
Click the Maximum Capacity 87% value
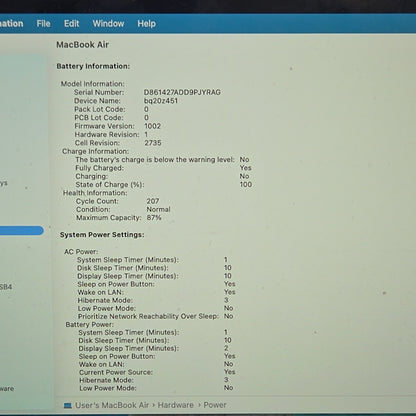click(x=154, y=218)
